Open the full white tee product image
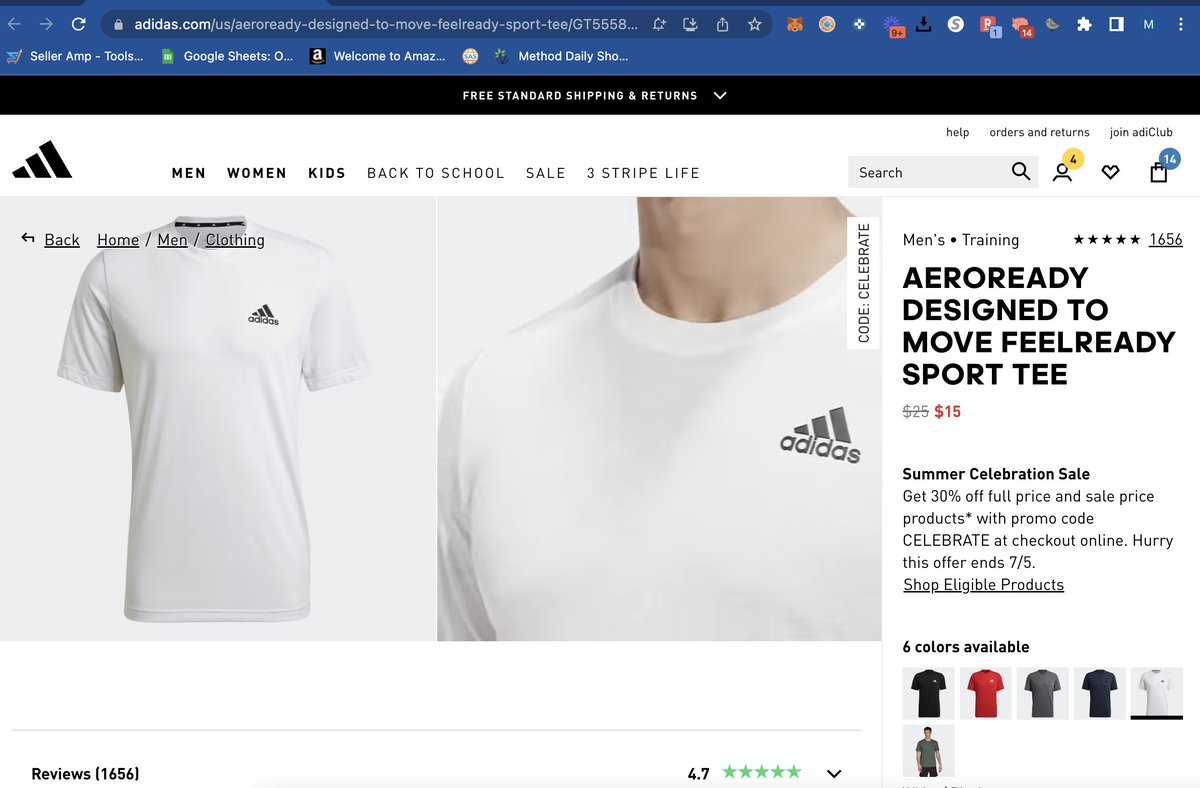 [218, 418]
